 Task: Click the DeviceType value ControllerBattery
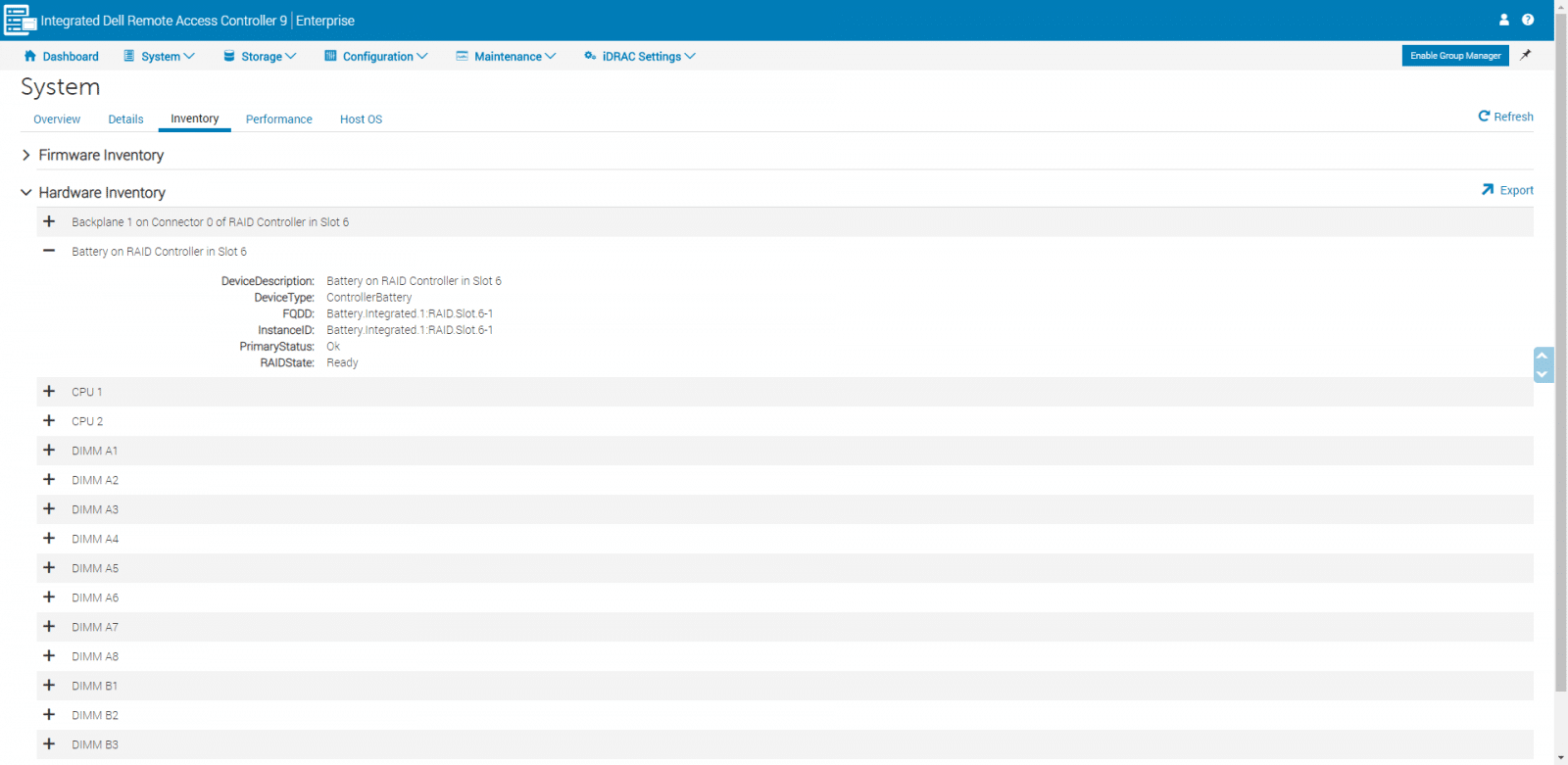pos(369,298)
